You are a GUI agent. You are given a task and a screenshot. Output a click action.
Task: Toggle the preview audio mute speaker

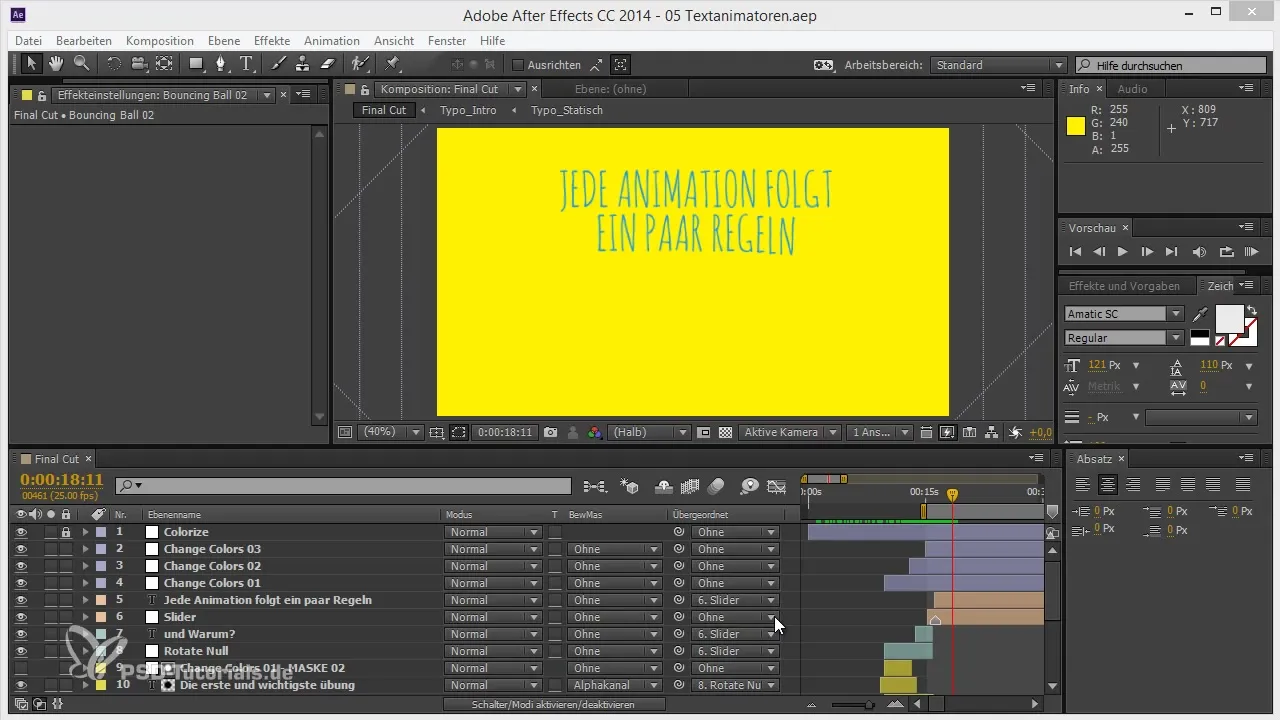[x=1199, y=252]
